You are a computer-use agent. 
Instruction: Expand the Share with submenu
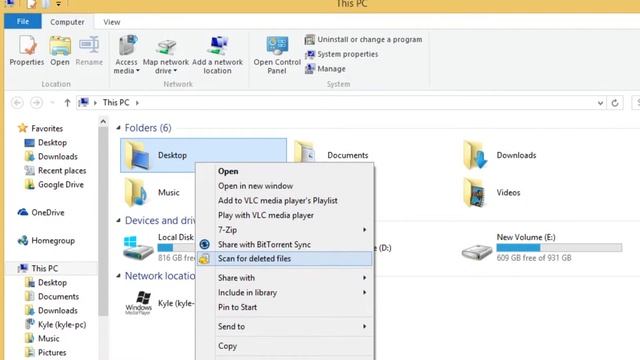(284, 278)
